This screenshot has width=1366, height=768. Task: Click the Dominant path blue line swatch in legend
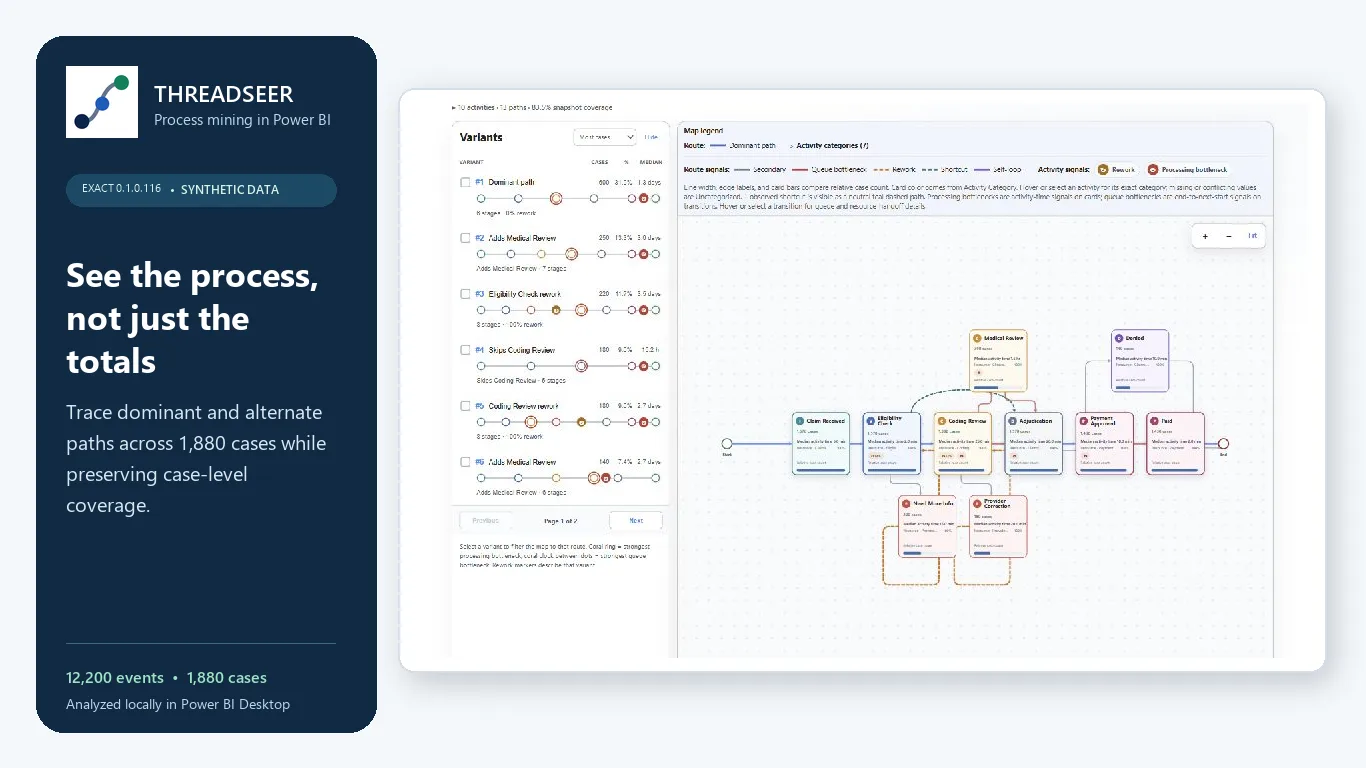coord(718,146)
